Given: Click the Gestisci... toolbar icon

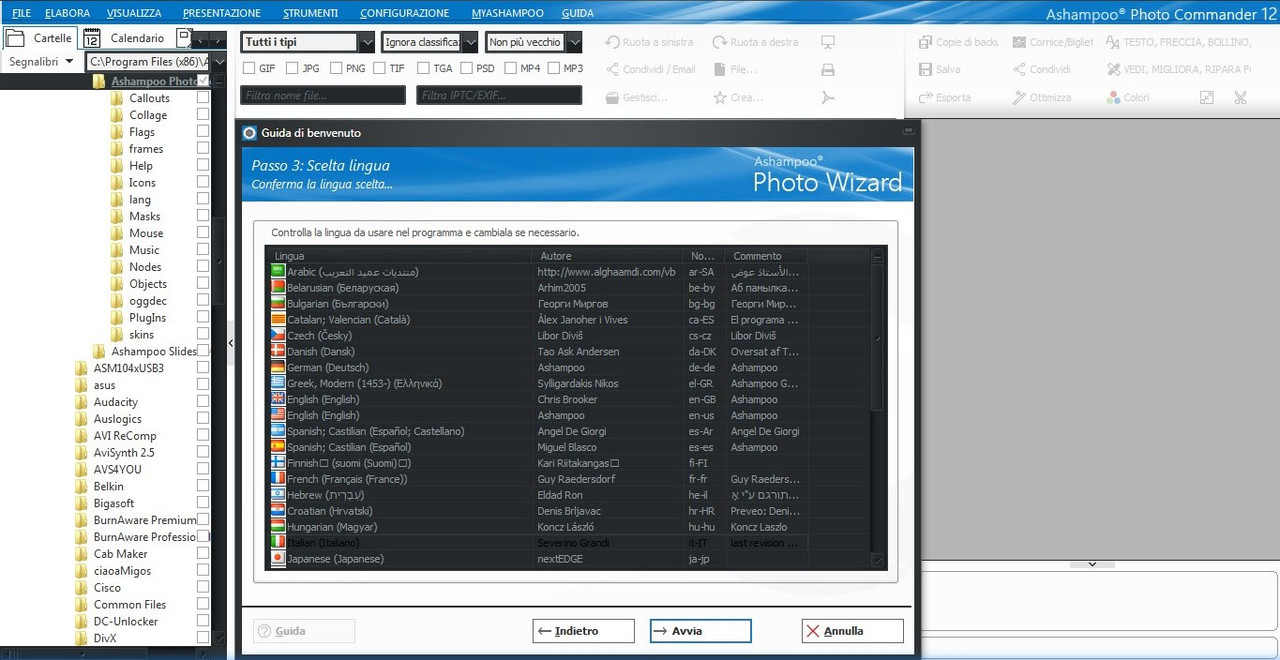Looking at the screenshot, I should coord(613,98).
